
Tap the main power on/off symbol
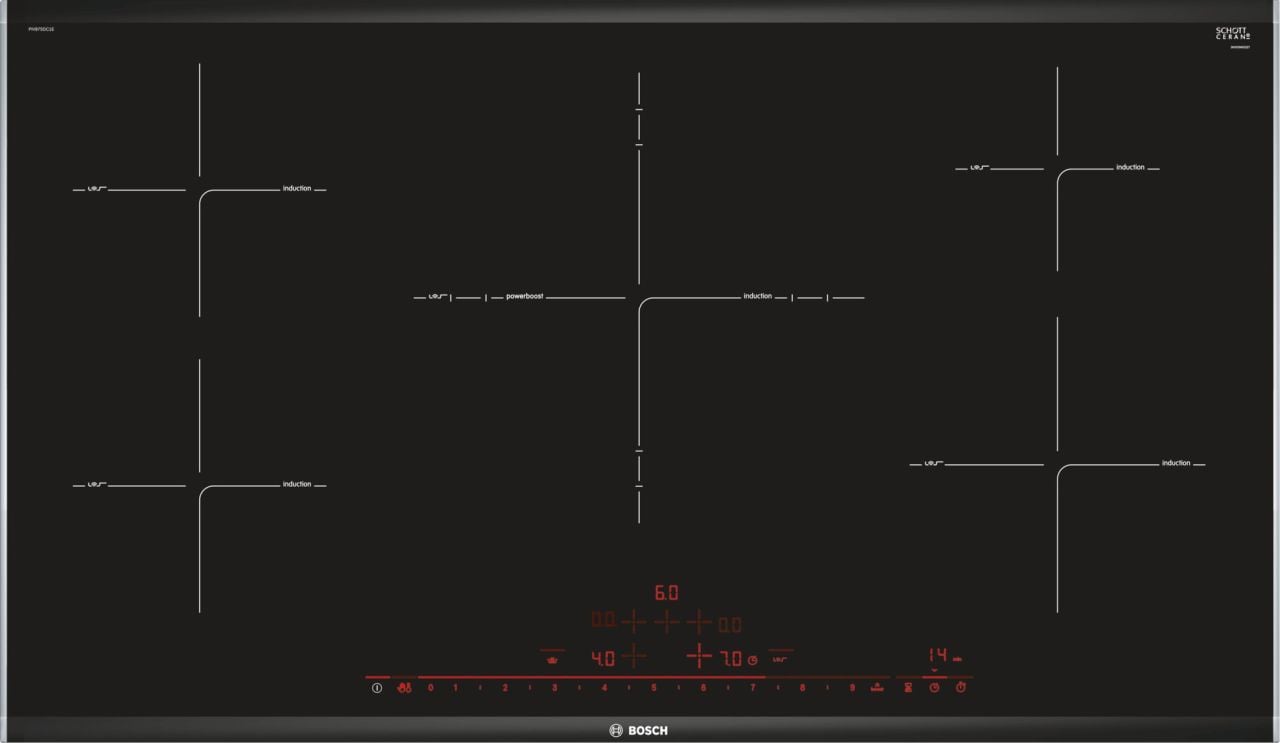tap(377, 688)
